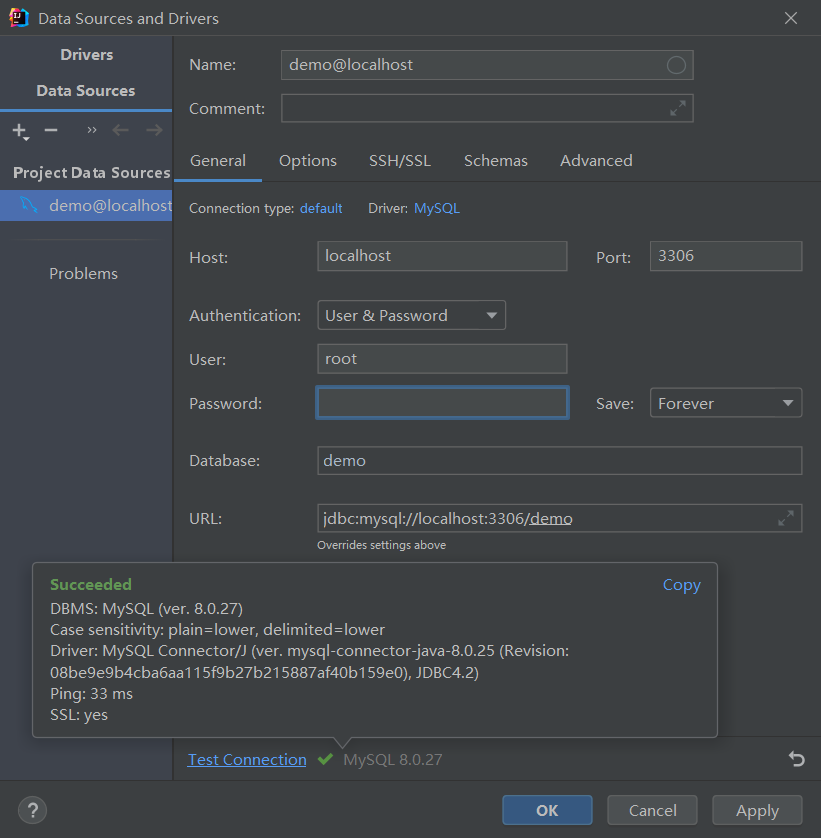The height and width of the screenshot is (838, 821).
Task: Change the Connection type default link
Action: (x=321, y=208)
